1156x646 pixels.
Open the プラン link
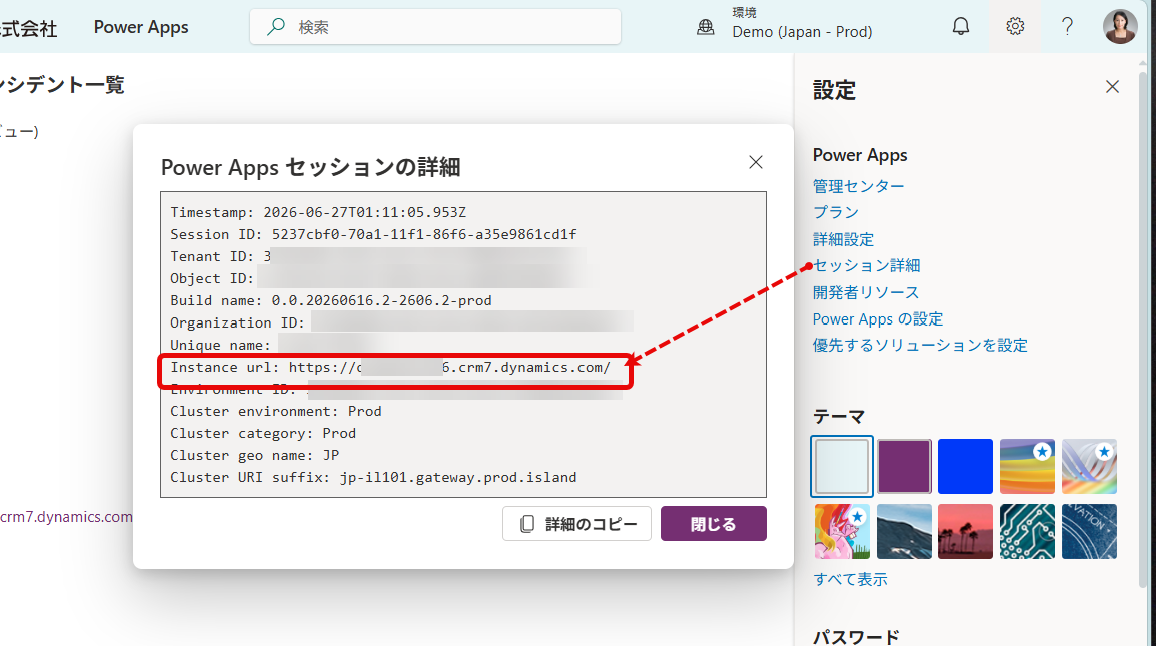pos(835,212)
